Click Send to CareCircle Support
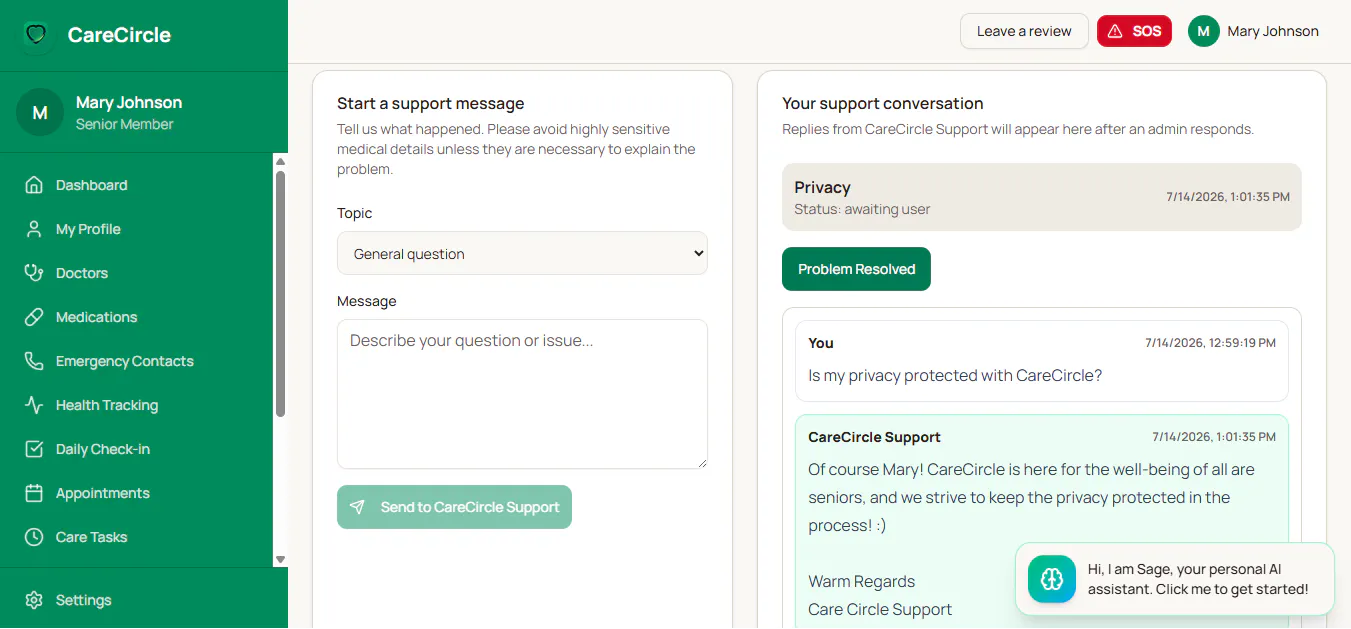The height and width of the screenshot is (629, 1351). click(x=454, y=507)
